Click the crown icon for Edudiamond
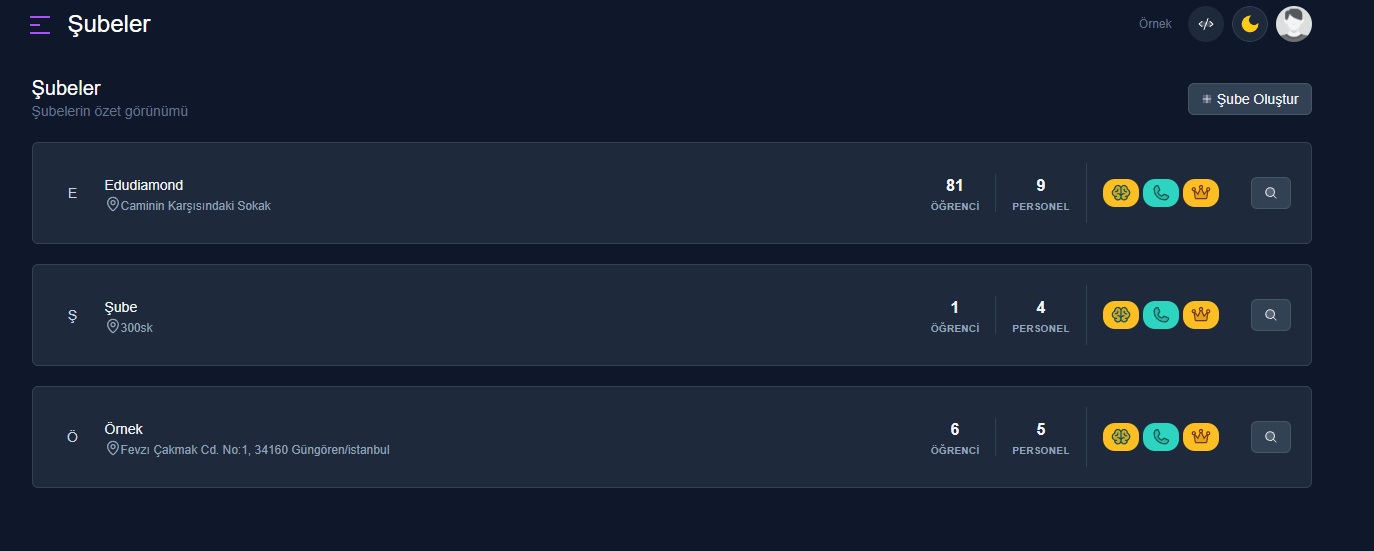 point(1201,193)
